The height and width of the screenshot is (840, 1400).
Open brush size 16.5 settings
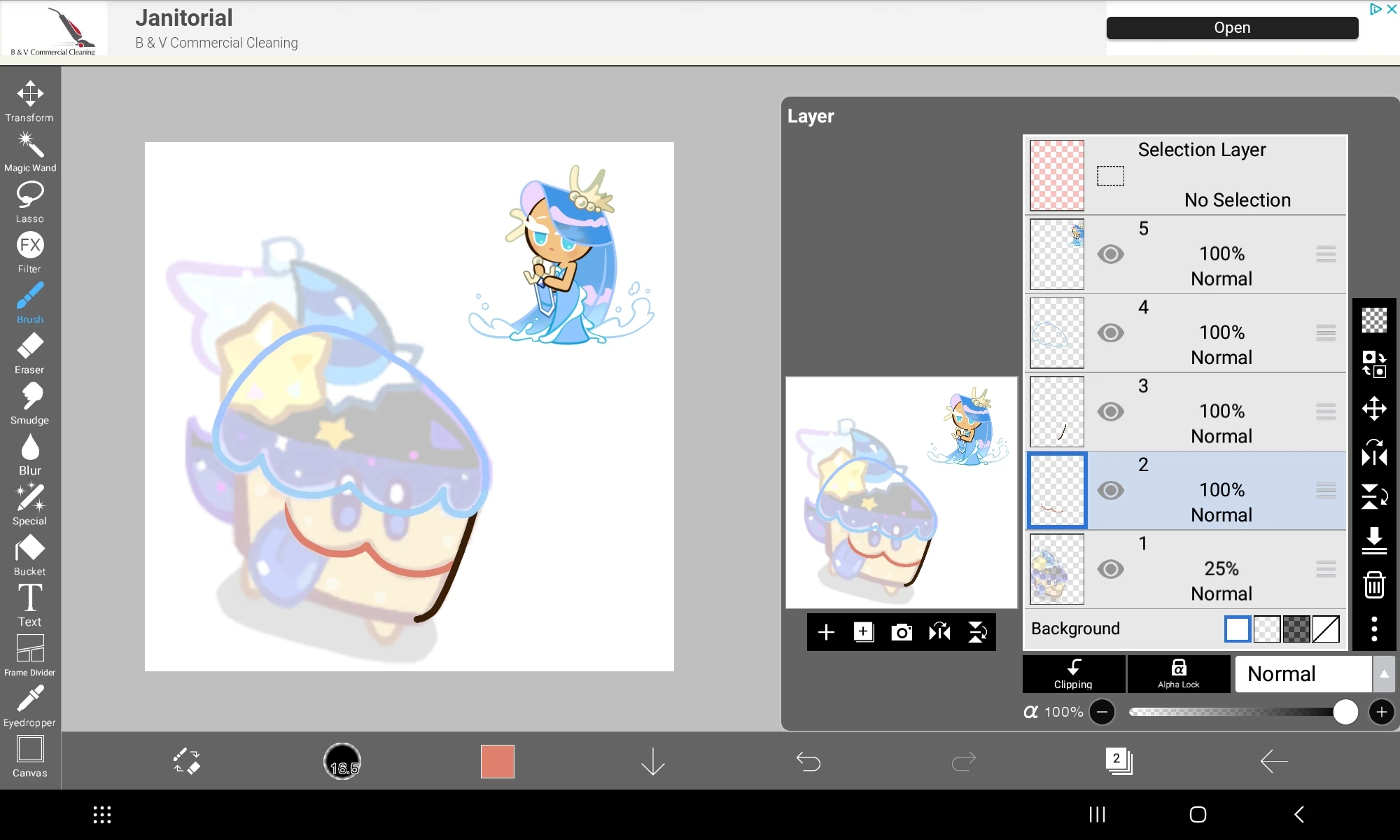tap(342, 762)
